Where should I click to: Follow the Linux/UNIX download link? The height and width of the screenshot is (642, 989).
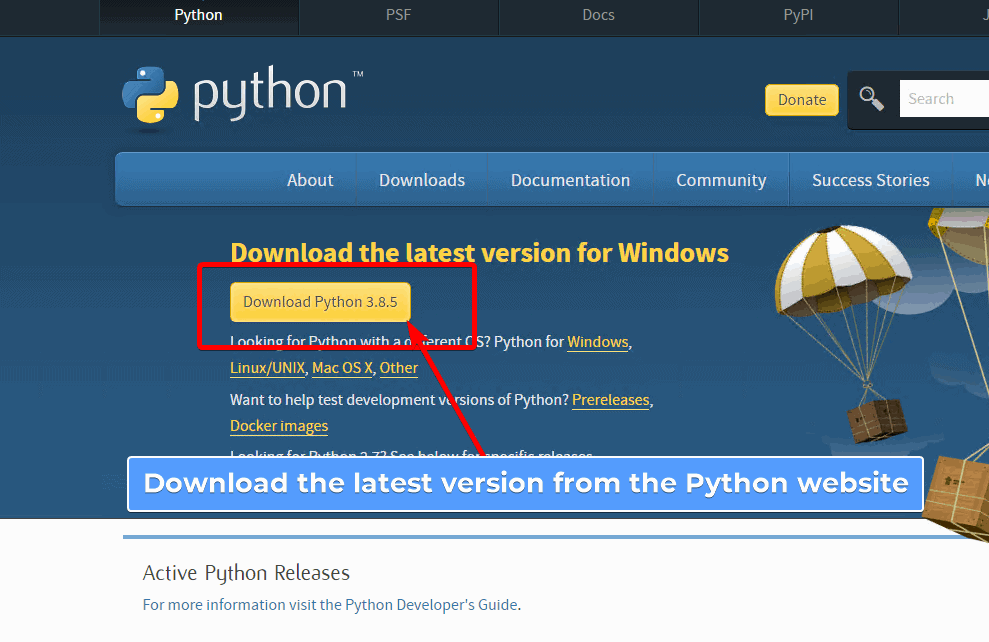[267, 368]
